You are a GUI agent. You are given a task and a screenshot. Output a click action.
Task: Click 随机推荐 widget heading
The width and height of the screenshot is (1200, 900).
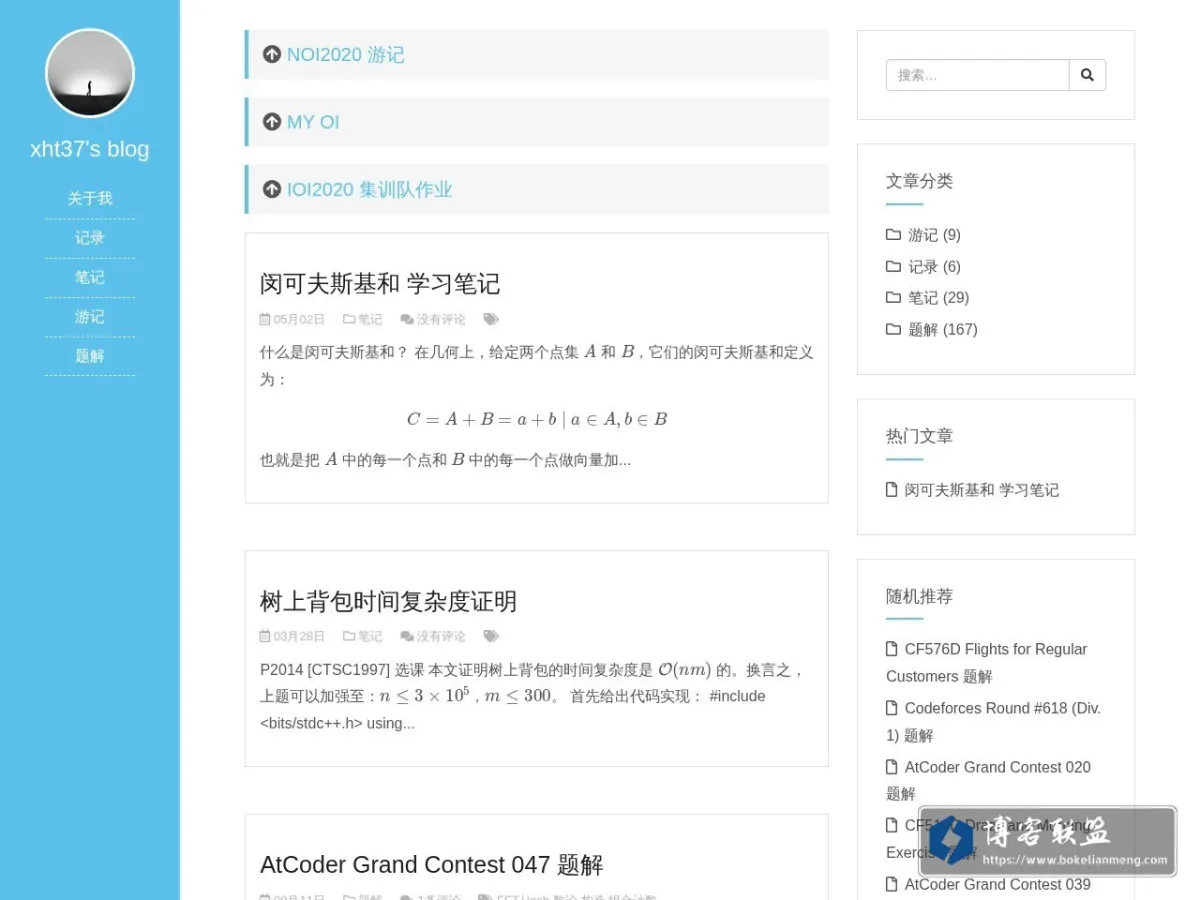coord(919,596)
